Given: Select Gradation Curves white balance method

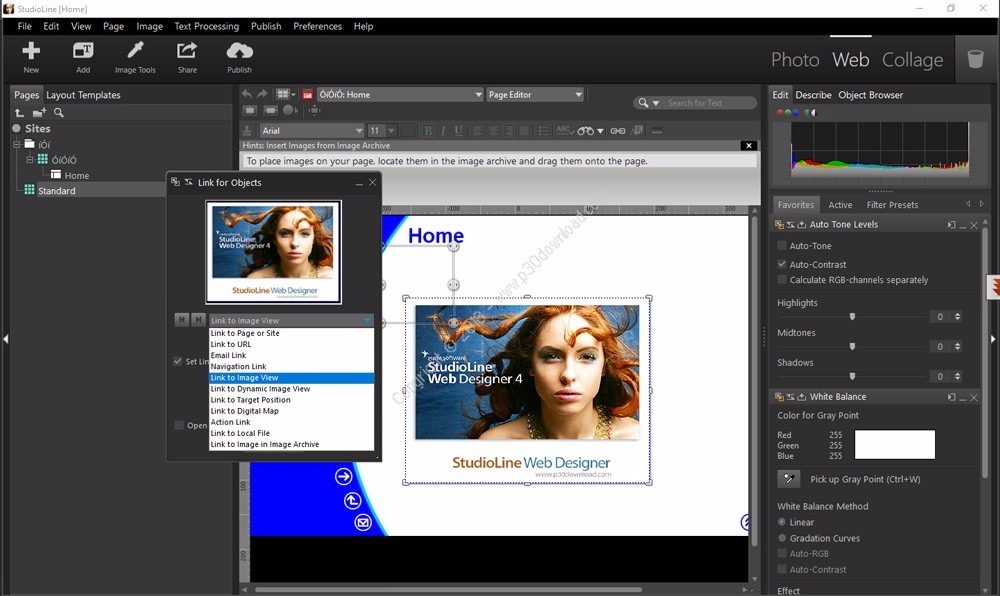Looking at the screenshot, I should click(x=782, y=538).
